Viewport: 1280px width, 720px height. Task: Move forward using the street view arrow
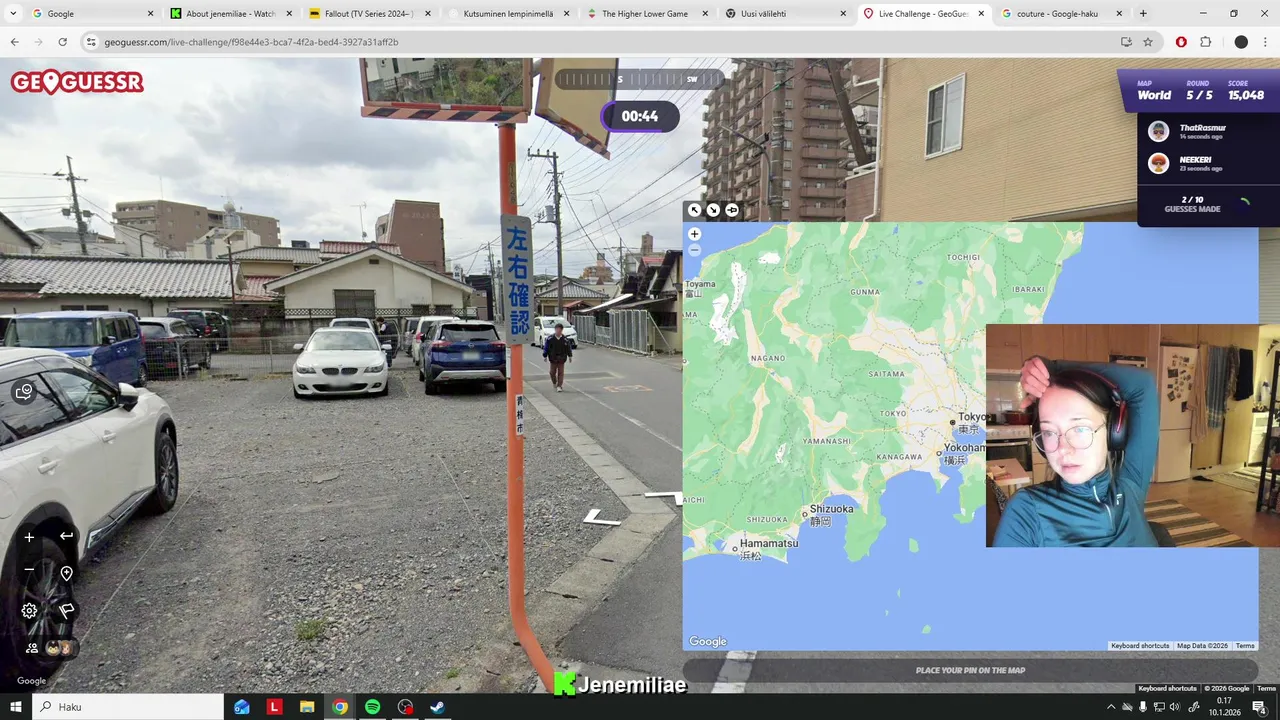pyautogui.click(x=601, y=517)
